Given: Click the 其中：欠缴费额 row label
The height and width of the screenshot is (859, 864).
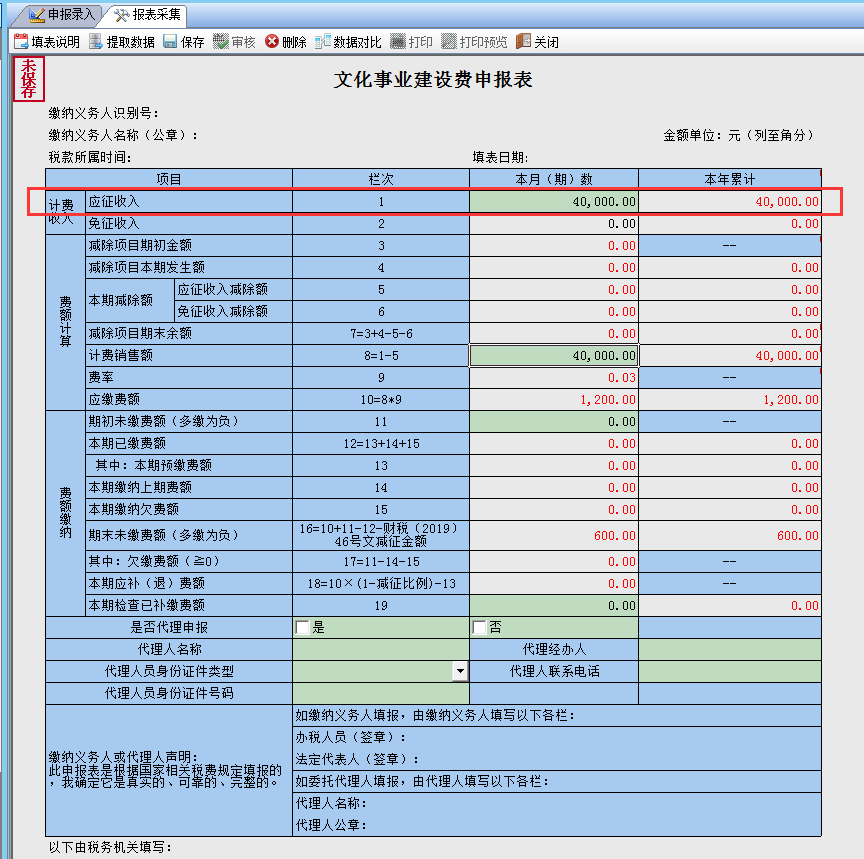Looking at the screenshot, I should click(x=154, y=561).
